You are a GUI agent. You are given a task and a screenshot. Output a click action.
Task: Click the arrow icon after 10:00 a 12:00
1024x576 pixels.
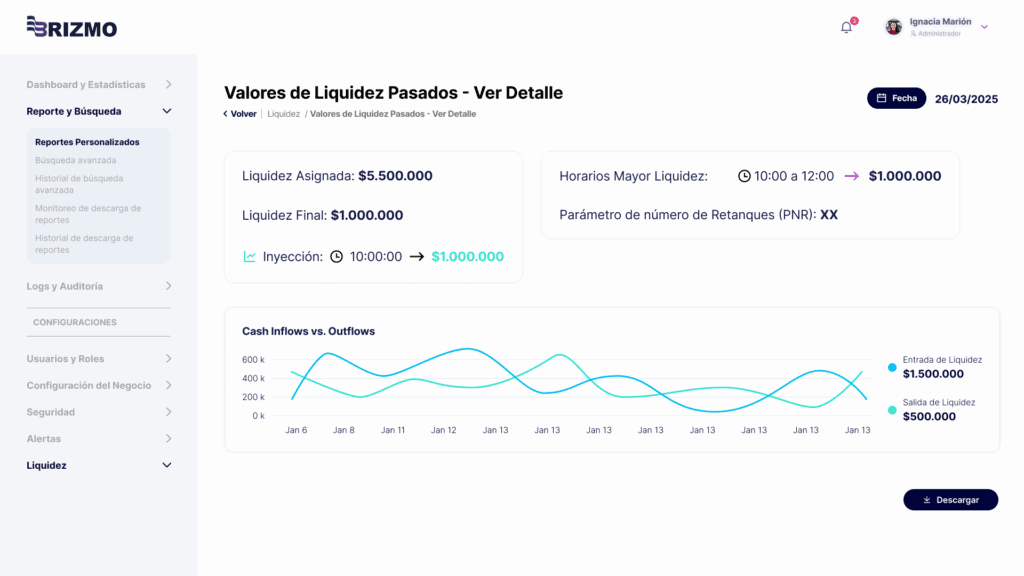[x=855, y=176]
